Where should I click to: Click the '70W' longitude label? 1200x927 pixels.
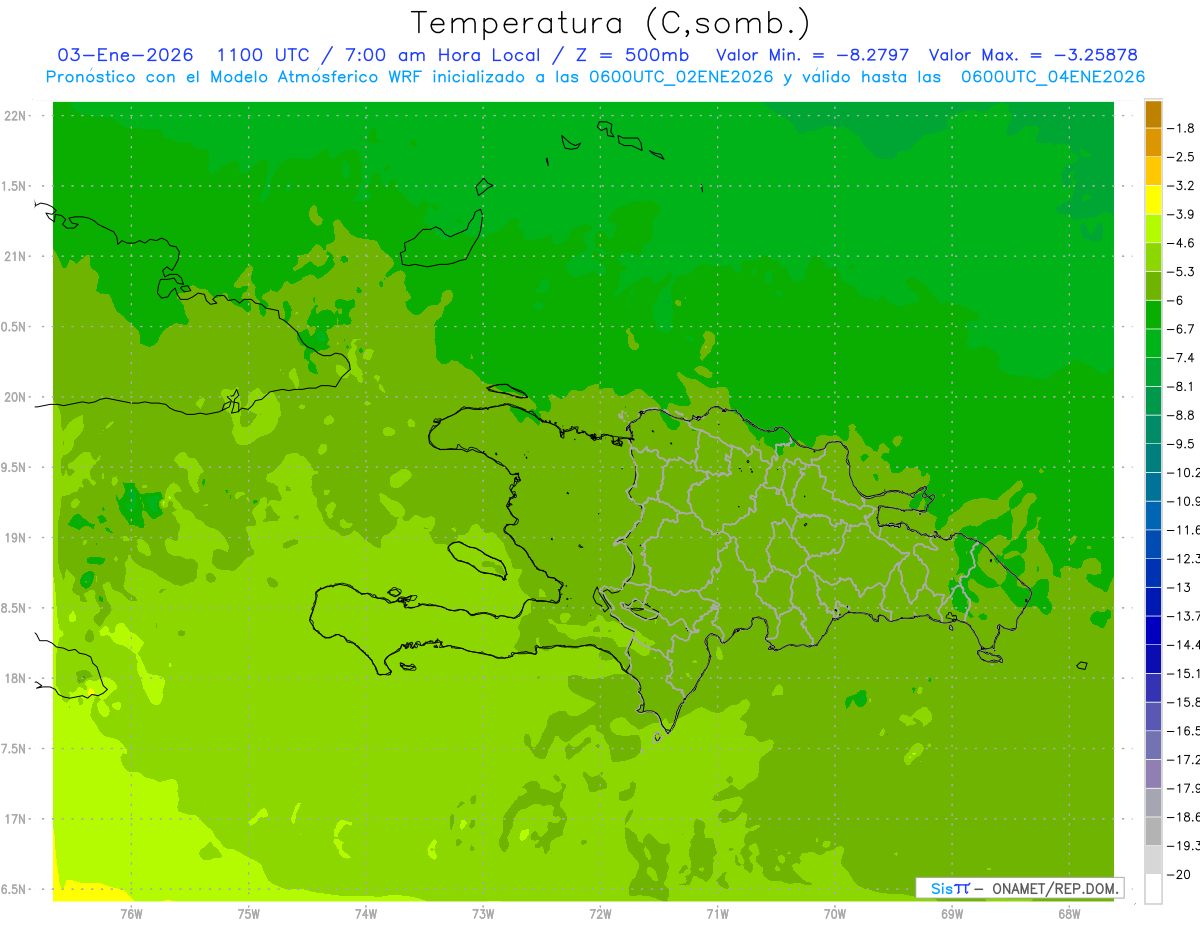click(x=835, y=914)
